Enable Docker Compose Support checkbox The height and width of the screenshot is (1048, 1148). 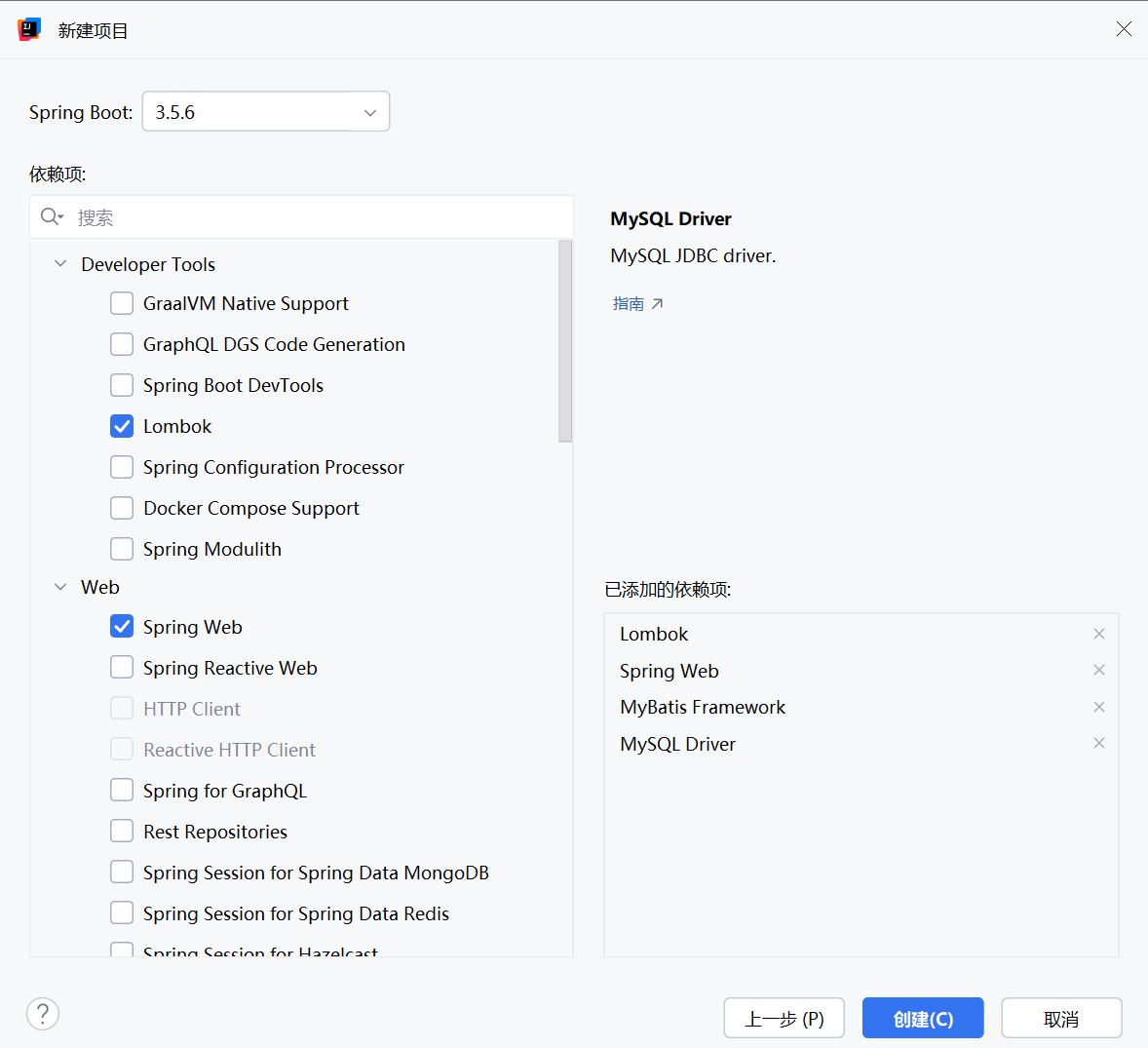click(122, 508)
